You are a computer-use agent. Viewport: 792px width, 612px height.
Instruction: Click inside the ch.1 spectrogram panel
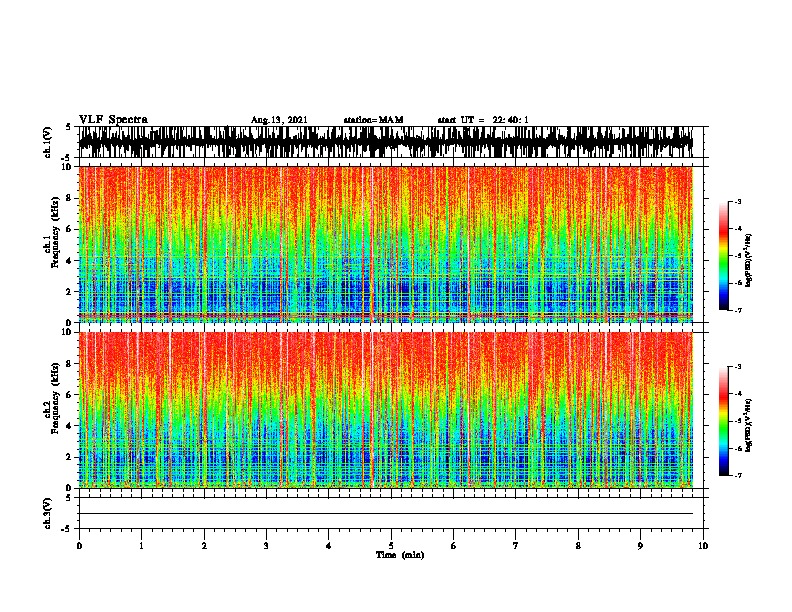pos(385,244)
